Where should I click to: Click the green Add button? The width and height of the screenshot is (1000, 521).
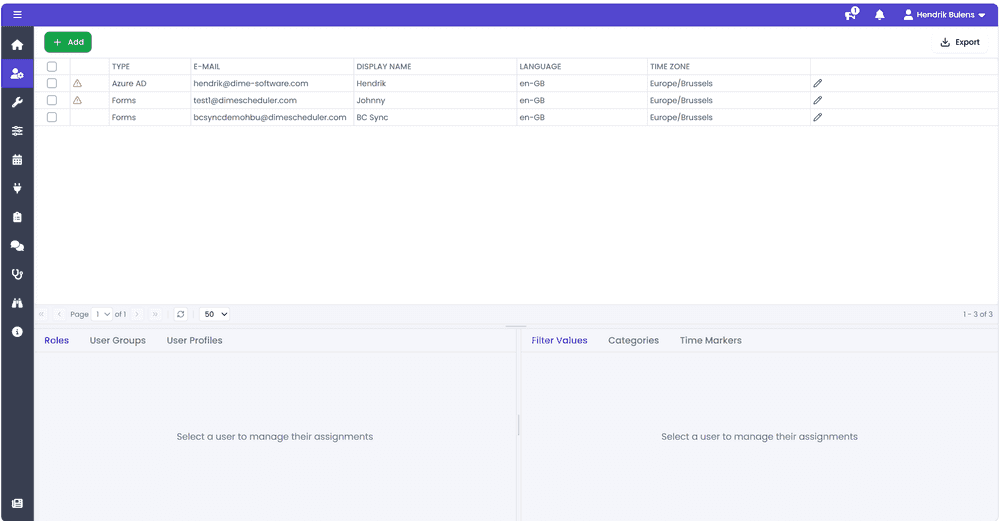[x=68, y=42]
